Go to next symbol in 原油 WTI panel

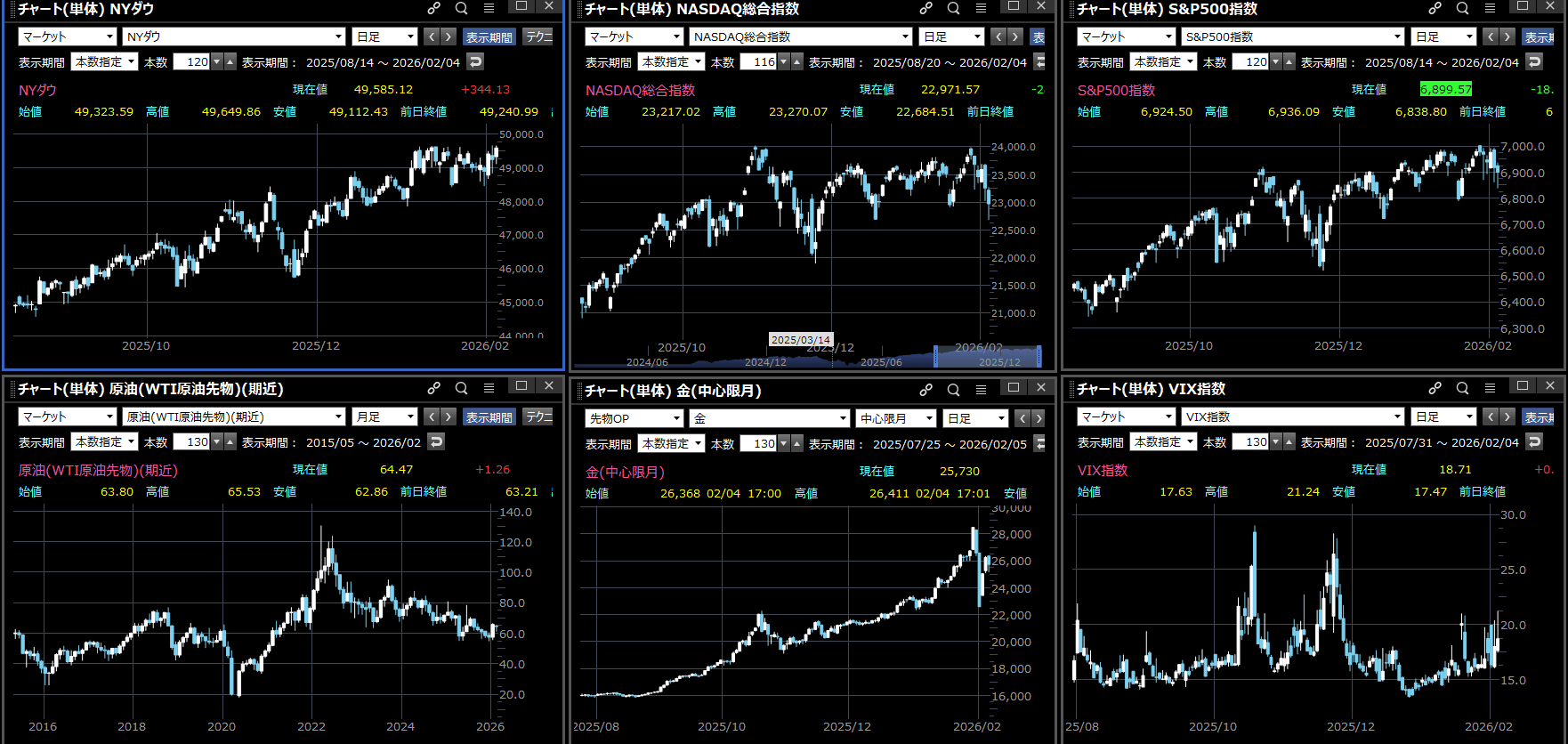point(449,416)
